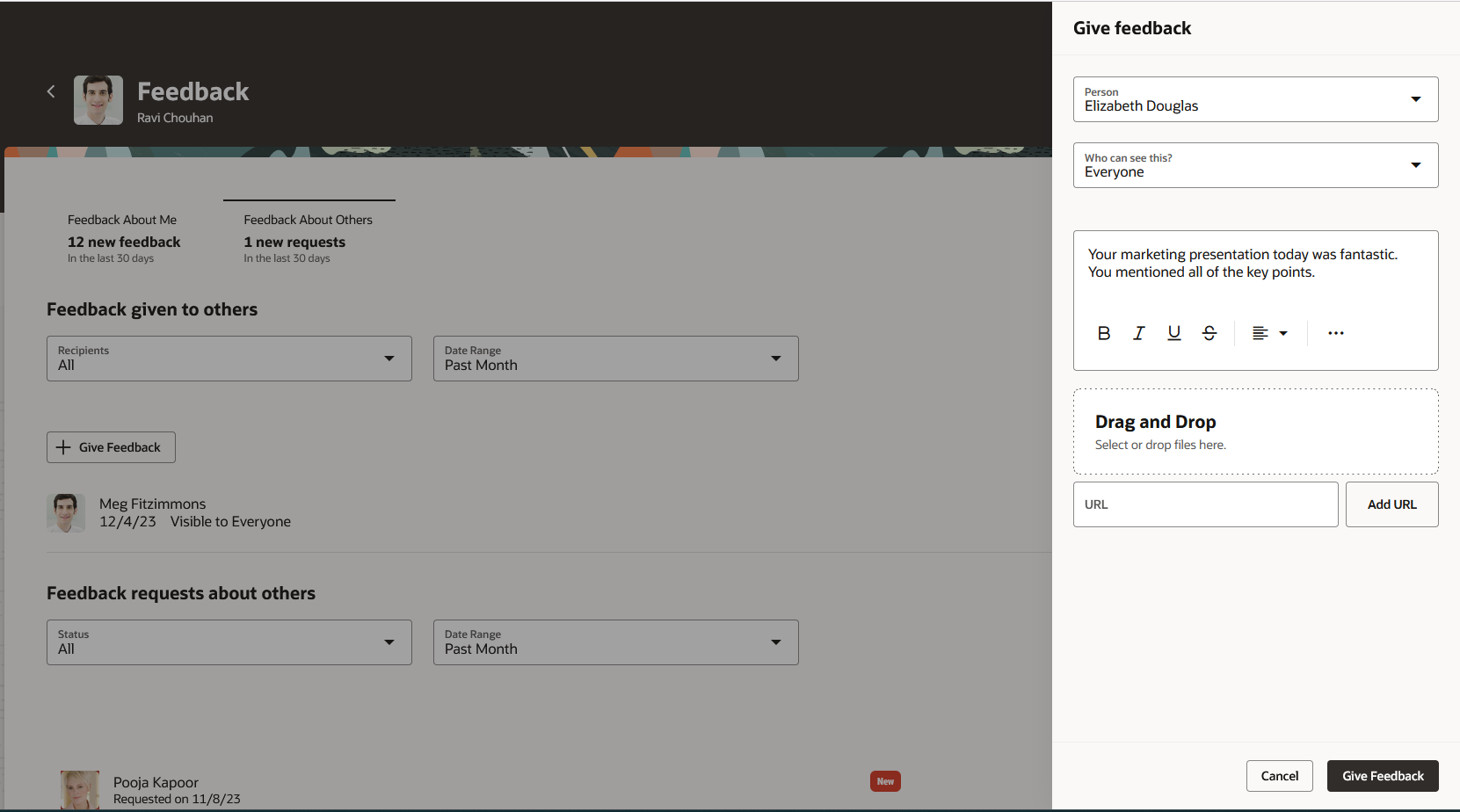Toggle bold formatting in the feedback editor
The height and width of the screenshot is (812, 1460).
click(x=1104, y=333)
